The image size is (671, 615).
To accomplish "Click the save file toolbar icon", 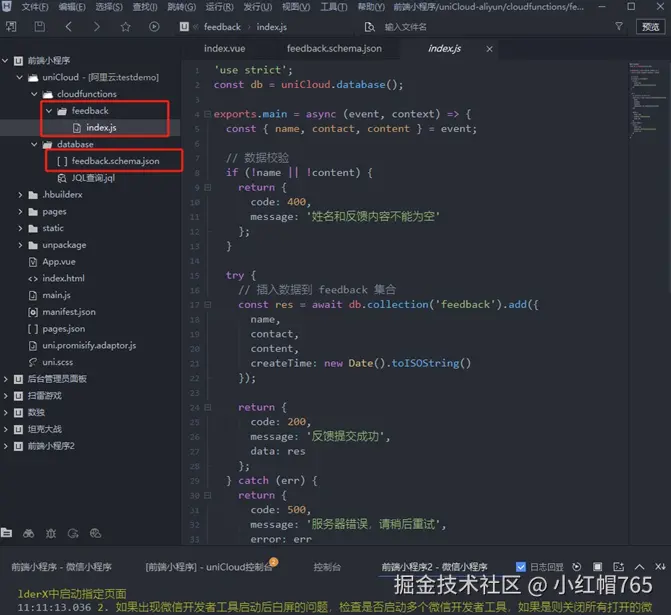I will point(39,27).
